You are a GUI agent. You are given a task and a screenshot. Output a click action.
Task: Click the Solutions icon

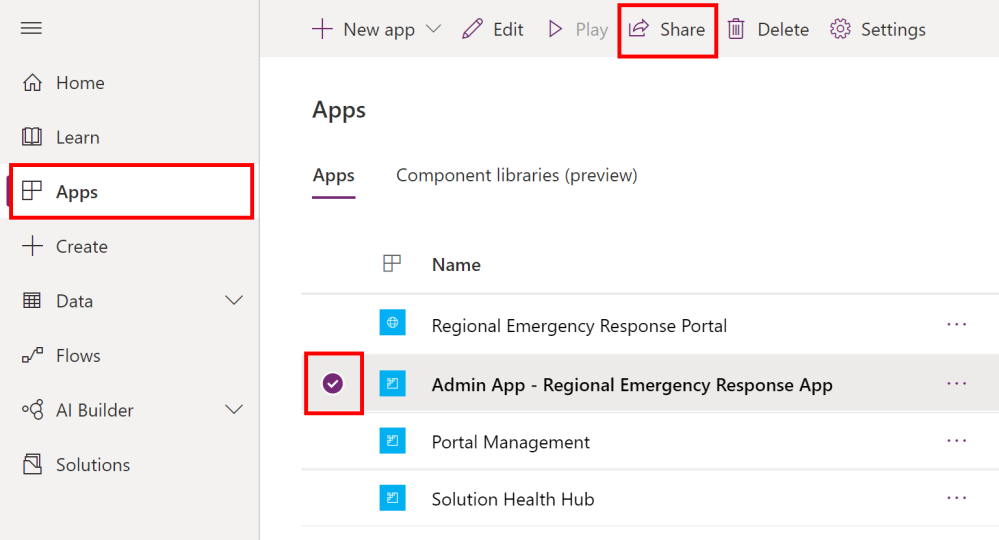tap(32, 464)
